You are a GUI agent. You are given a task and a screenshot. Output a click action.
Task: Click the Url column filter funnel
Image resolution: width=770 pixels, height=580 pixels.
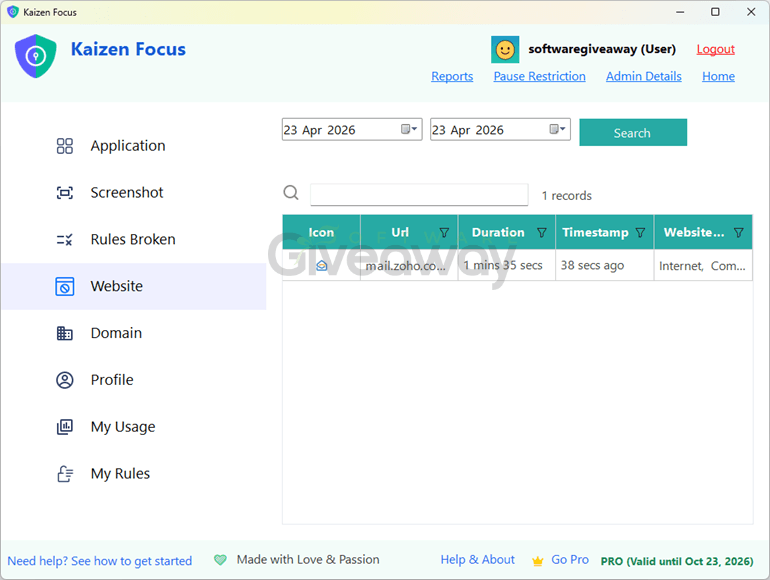pos(444,232)
